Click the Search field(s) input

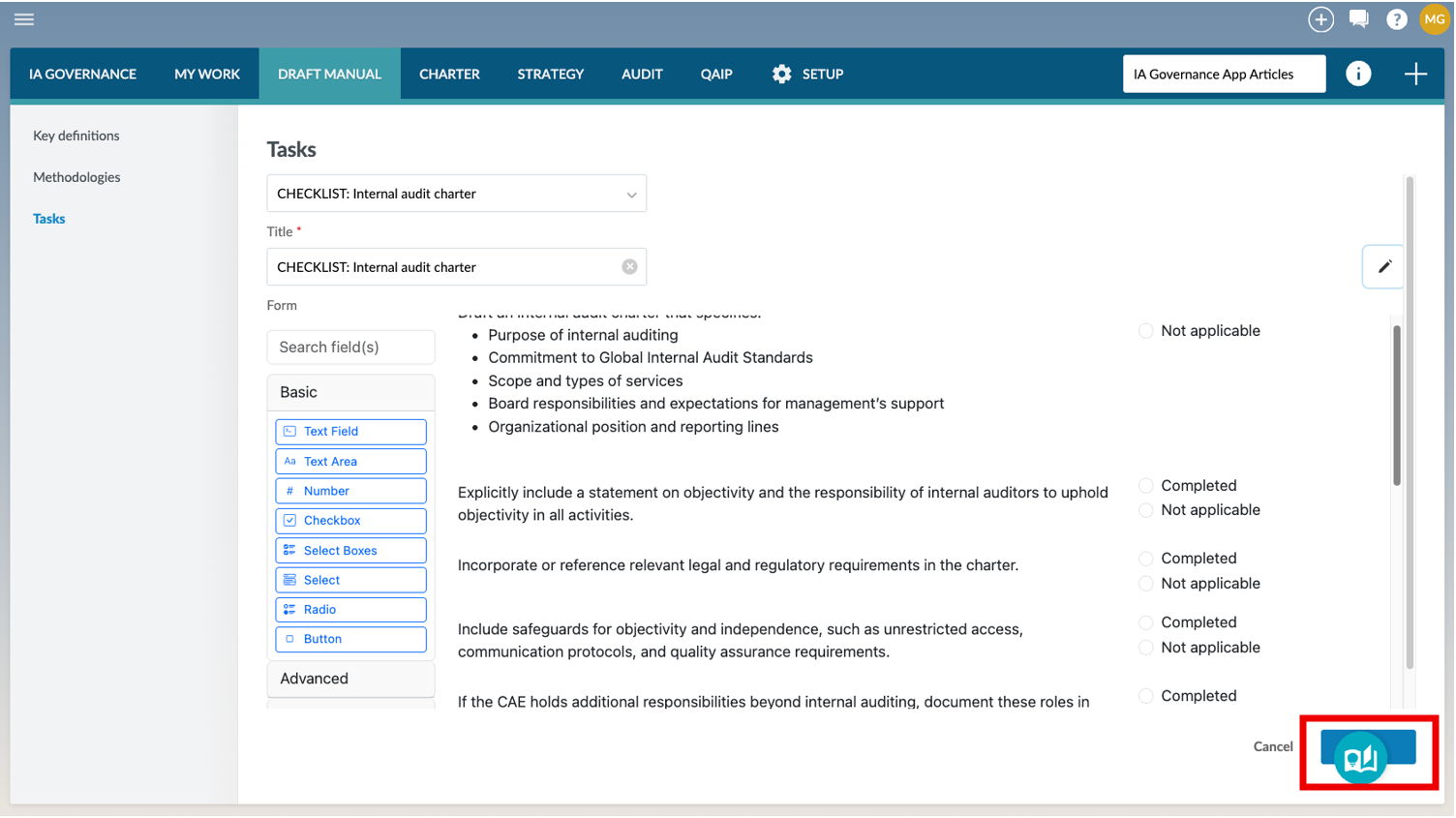pyautogui.click(x=350, y=347)
